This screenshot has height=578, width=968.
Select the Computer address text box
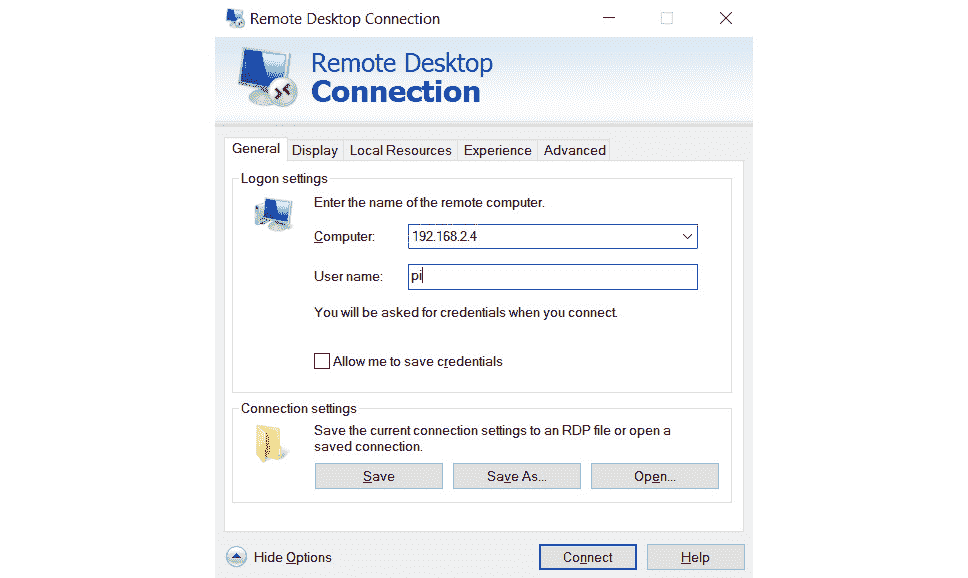[540, 236]
